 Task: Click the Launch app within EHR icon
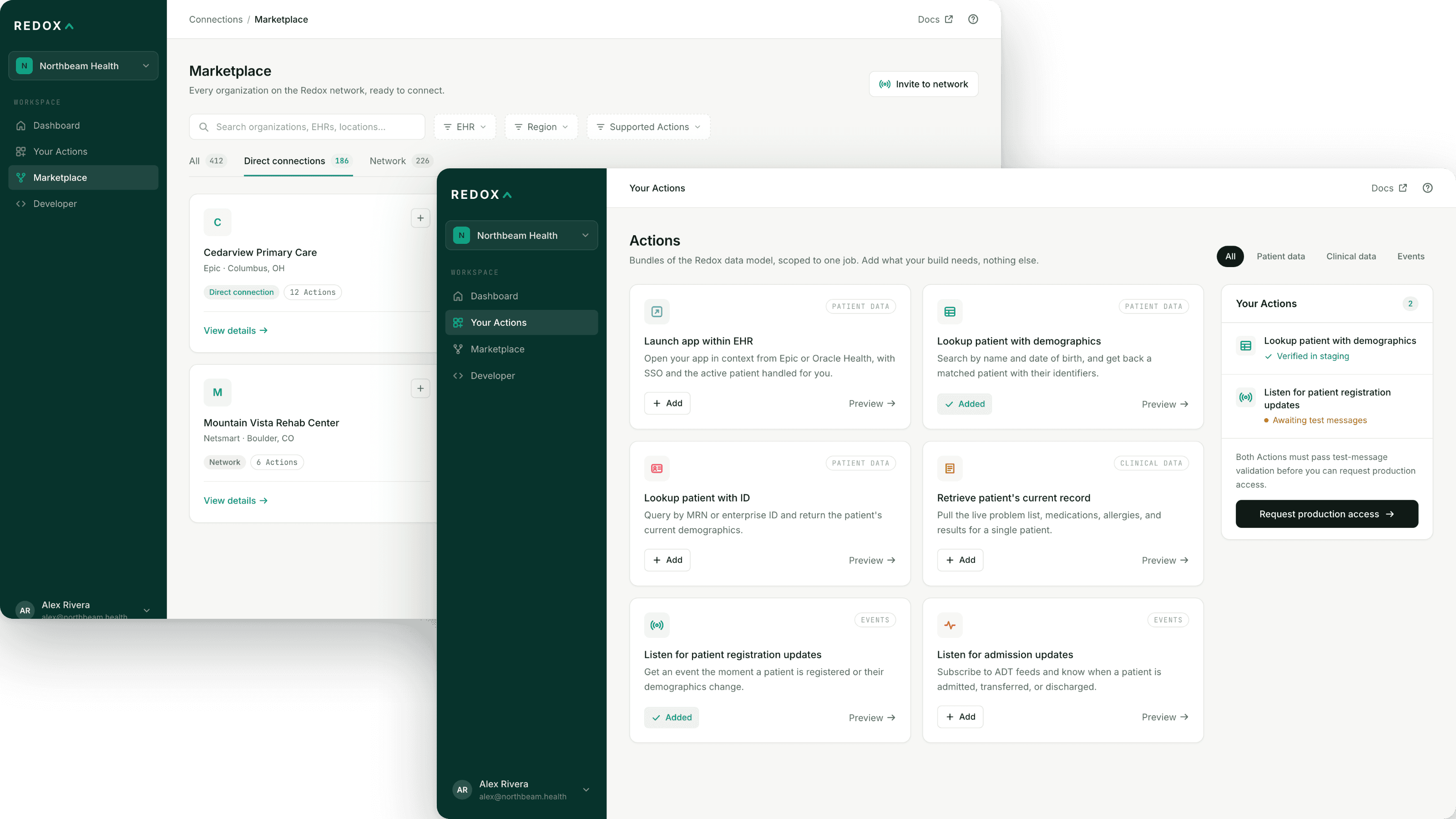[x=657, y=311]
